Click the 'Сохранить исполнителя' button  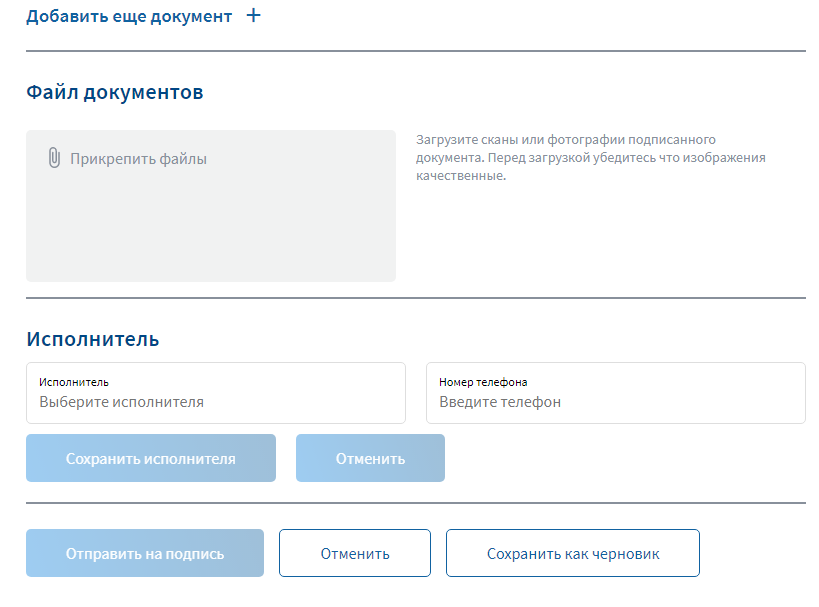(151, 458)
